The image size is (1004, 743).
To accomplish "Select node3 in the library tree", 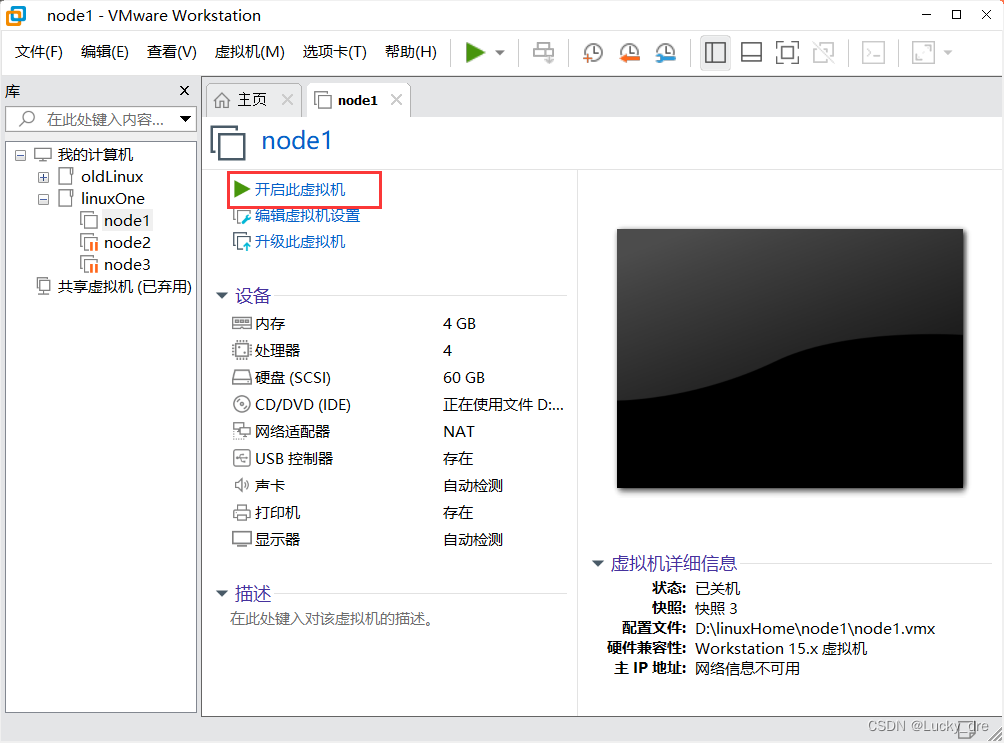I will pyautogui.click(x=127, y=265).
